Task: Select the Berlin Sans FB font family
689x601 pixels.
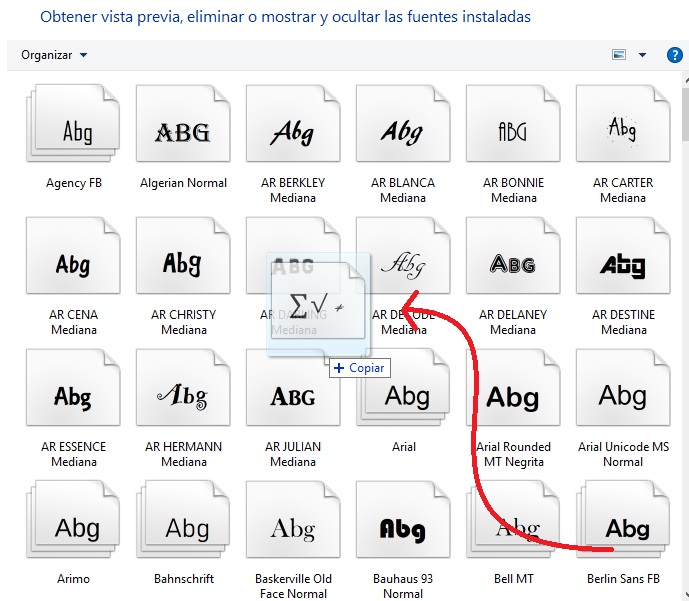Action: click(x=623, y=527)
